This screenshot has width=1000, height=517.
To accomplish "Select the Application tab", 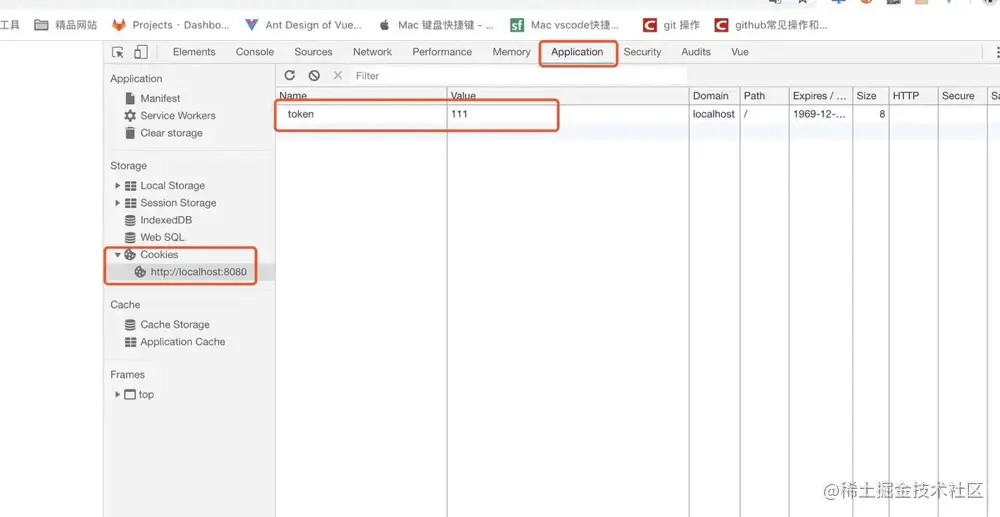I will pos(577,52).
